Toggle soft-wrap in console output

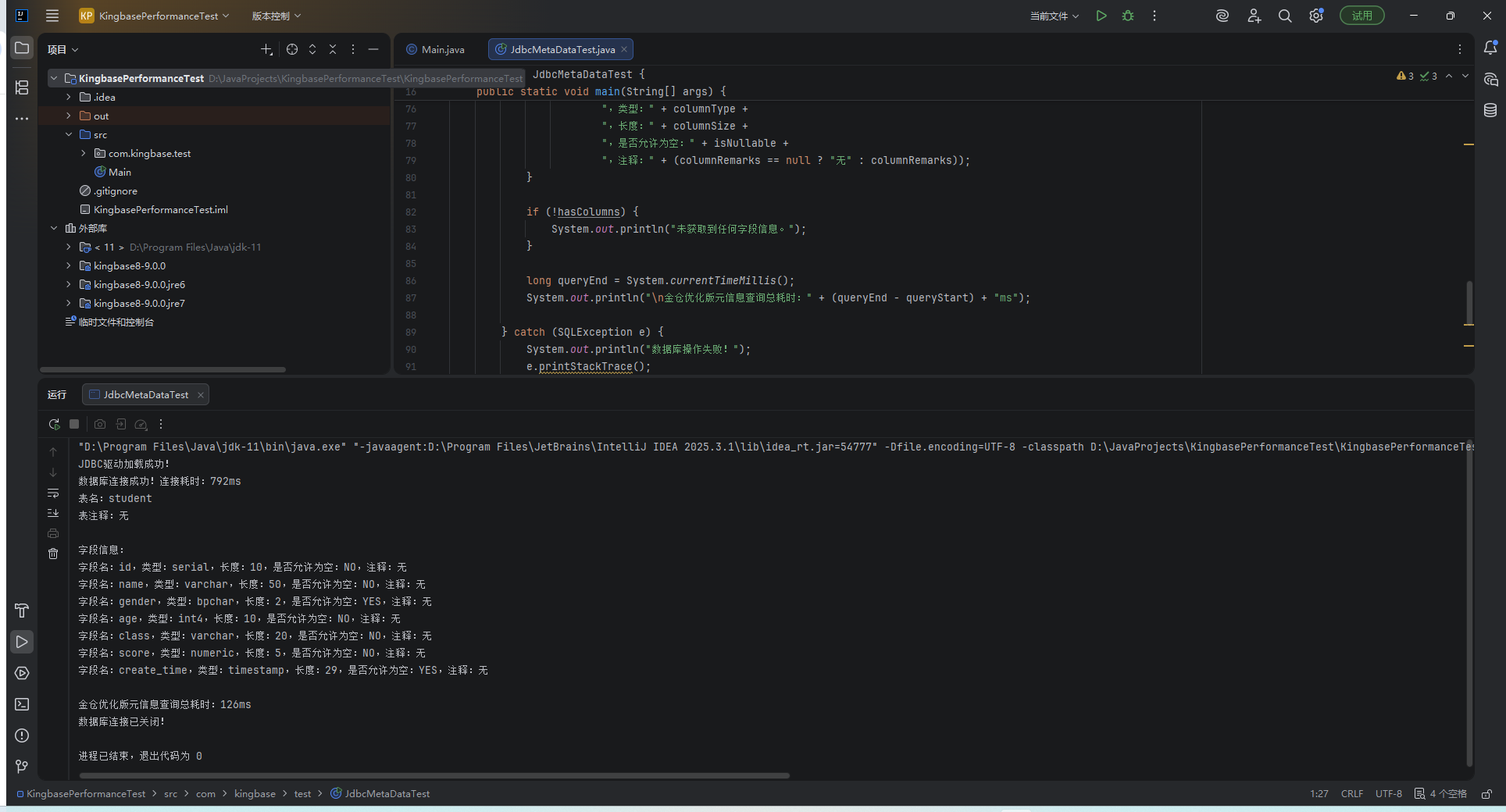pyautogui.click(x=53, y=493)
